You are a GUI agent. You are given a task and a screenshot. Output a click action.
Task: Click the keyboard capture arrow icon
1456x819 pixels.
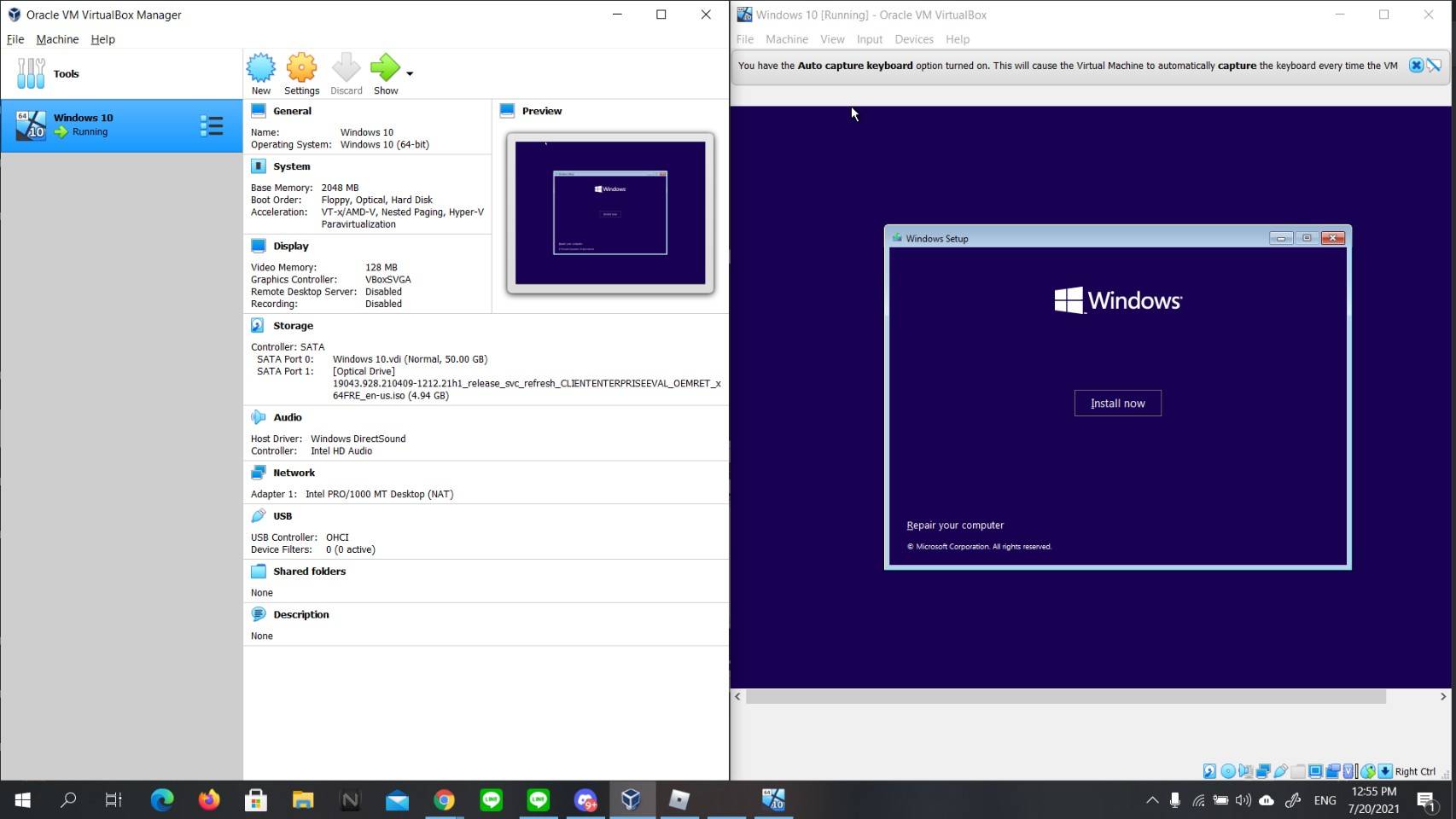(x=1385, y=771)
